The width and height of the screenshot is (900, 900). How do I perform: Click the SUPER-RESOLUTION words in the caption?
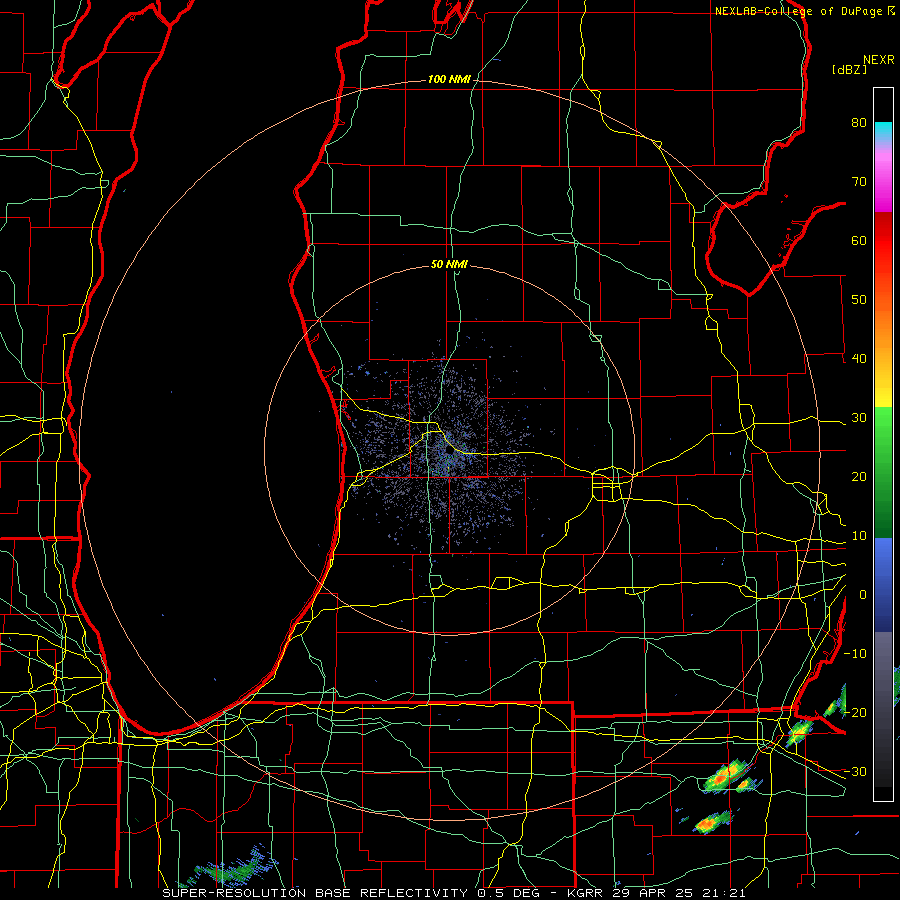[x=234, y=893]
